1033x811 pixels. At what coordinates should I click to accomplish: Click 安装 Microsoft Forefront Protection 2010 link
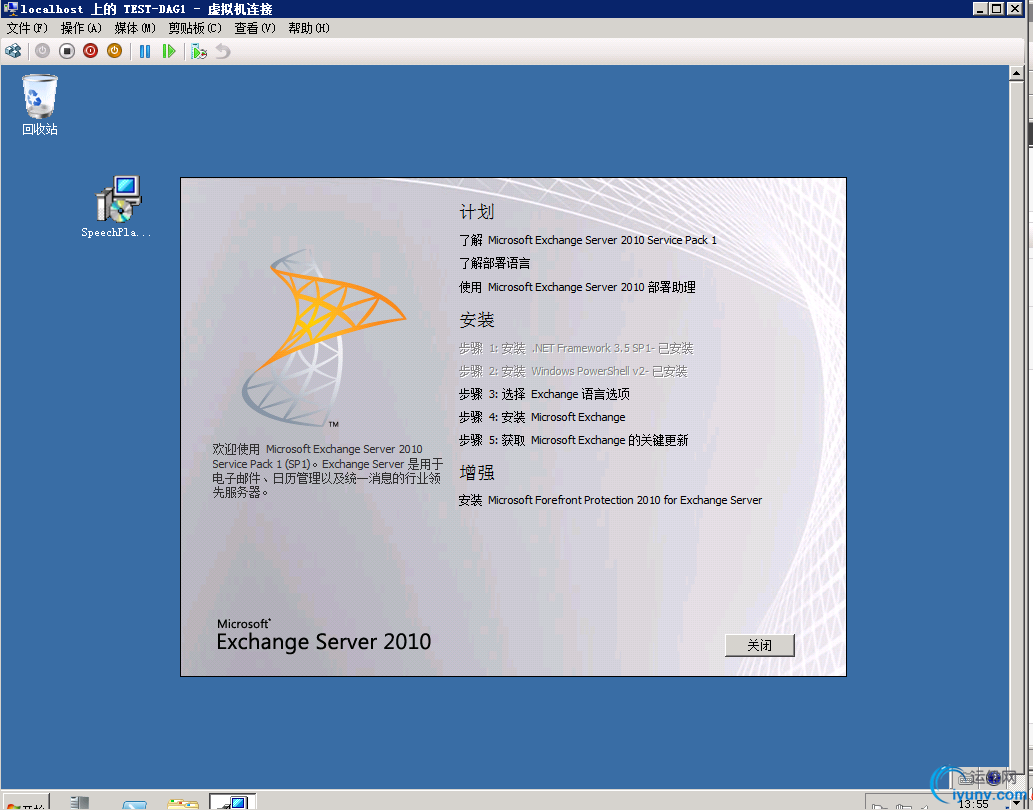611,500
